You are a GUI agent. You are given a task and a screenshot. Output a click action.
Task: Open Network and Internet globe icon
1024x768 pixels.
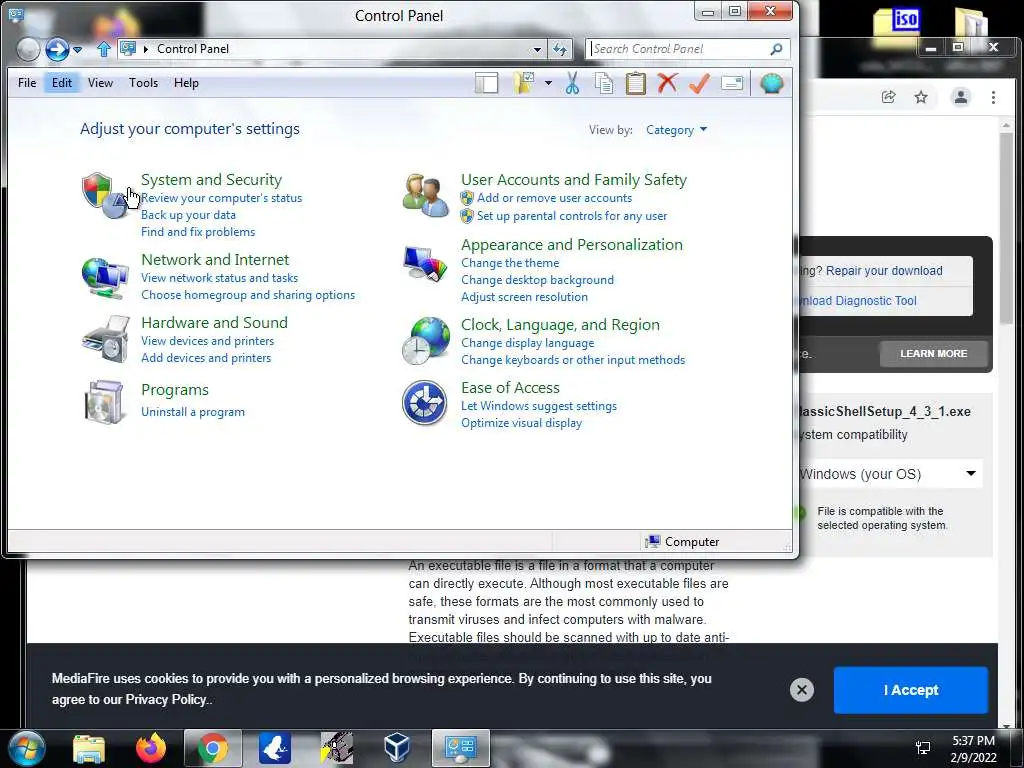104,276
